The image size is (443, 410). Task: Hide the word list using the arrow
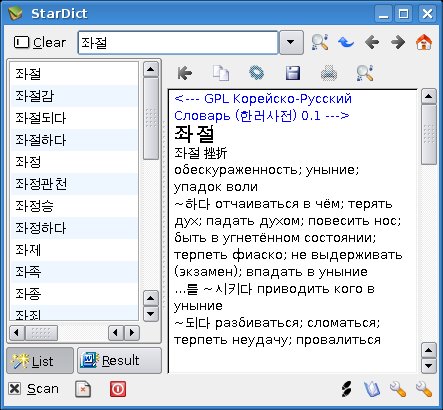[x=185, y=73]
